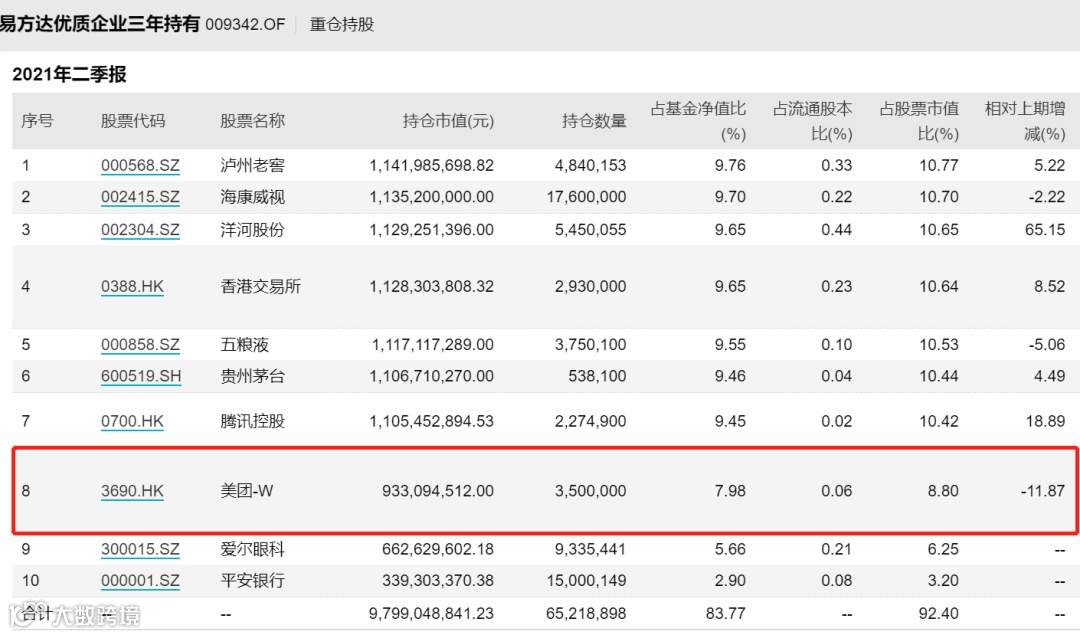Select stock name 泸州老窖
The image size is (1080, 635).
click(x=252, y=165)
